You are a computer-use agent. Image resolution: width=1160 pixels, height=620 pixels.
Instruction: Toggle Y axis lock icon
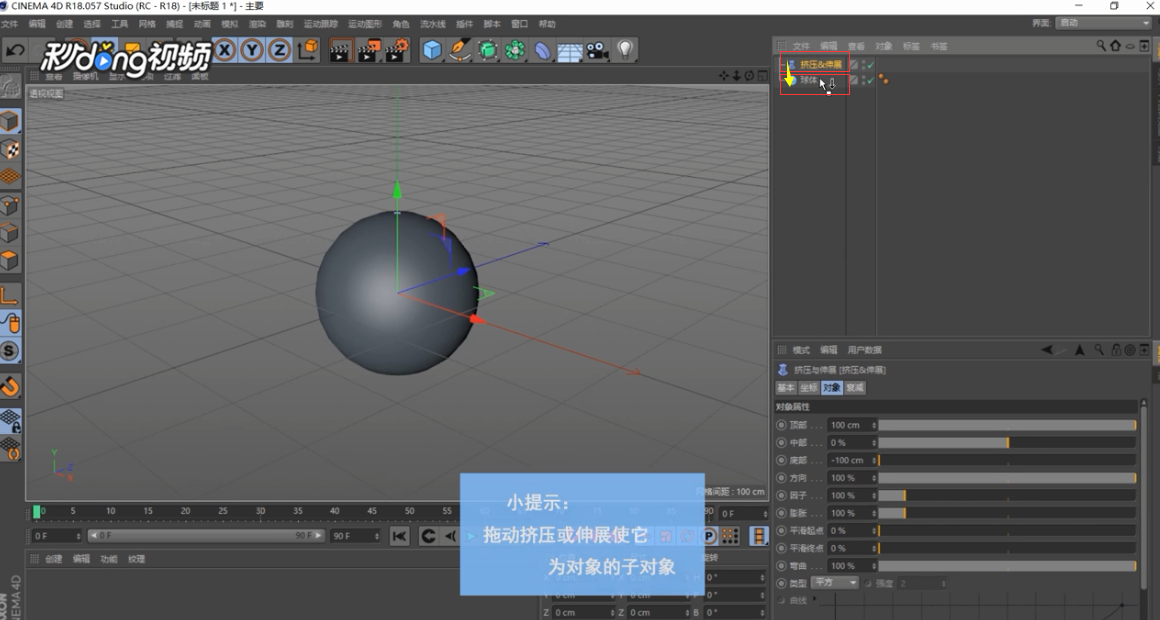(x=252, y=50)
